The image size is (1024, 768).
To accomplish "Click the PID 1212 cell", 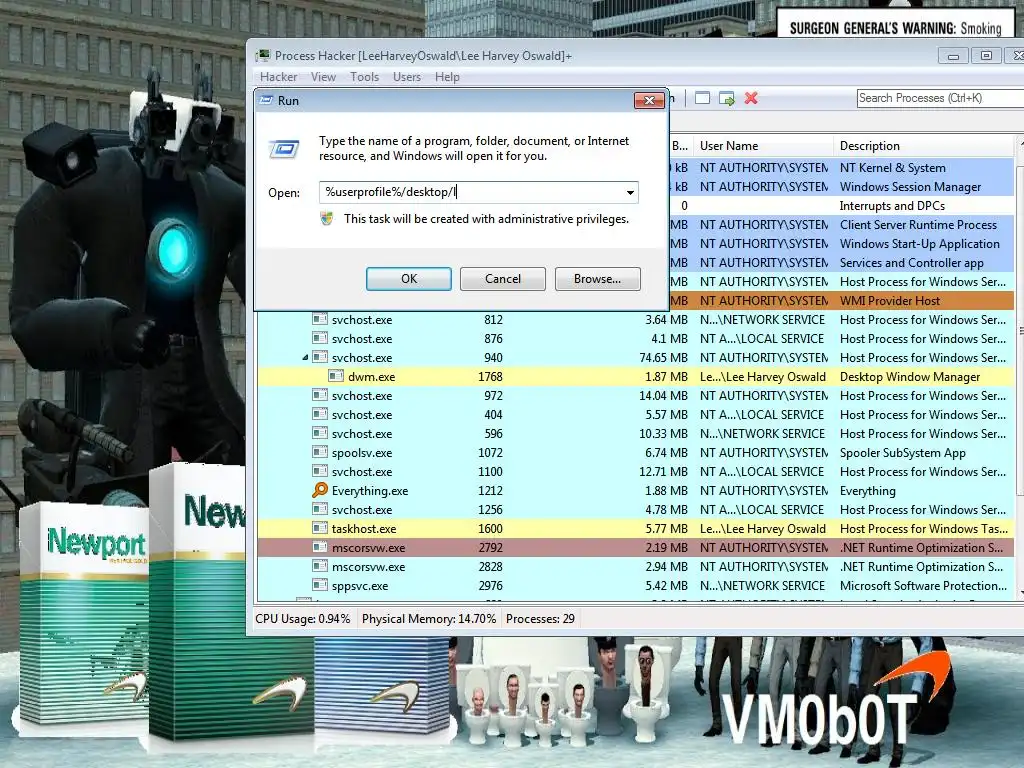I will click(x=490, y=490).
